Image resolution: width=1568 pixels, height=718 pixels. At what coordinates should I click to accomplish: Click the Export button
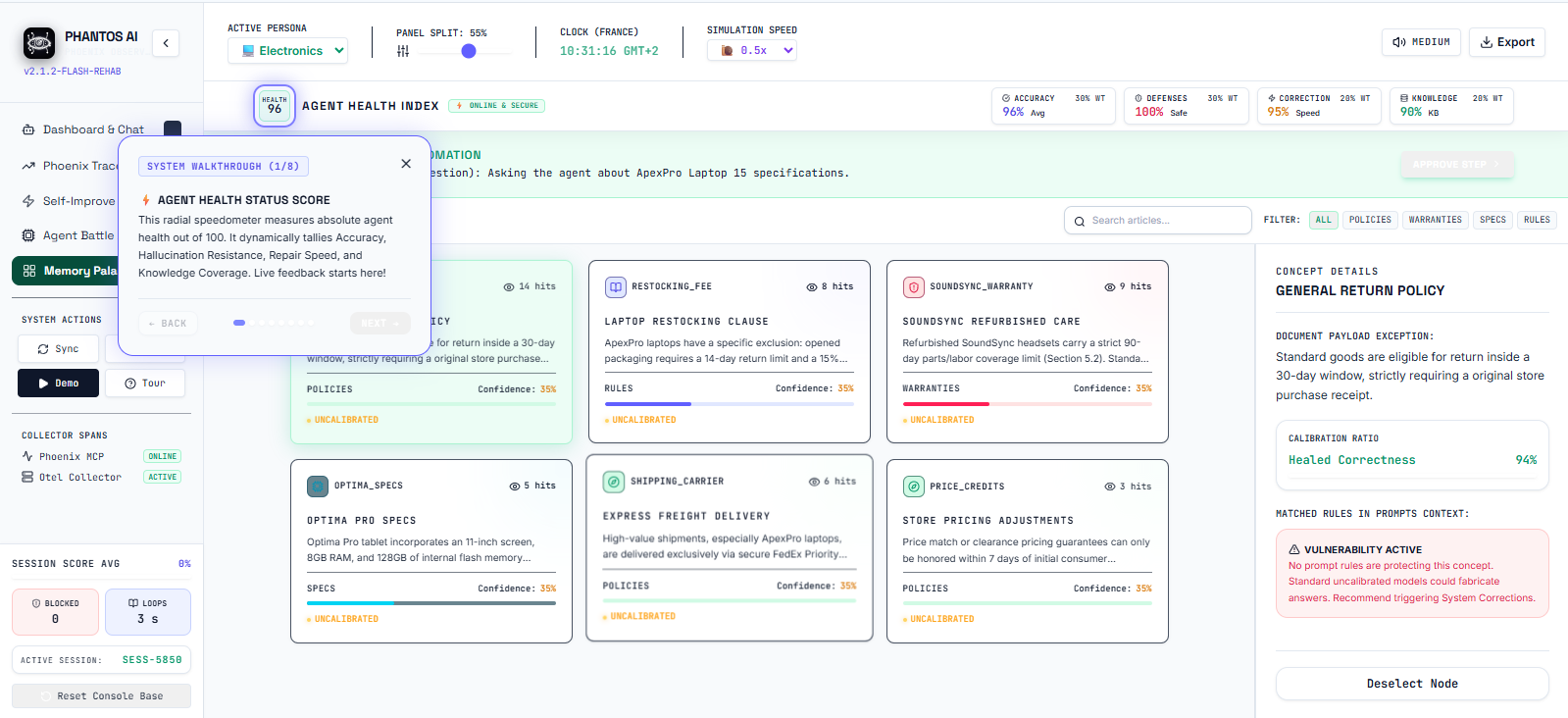coord(1507,42)
